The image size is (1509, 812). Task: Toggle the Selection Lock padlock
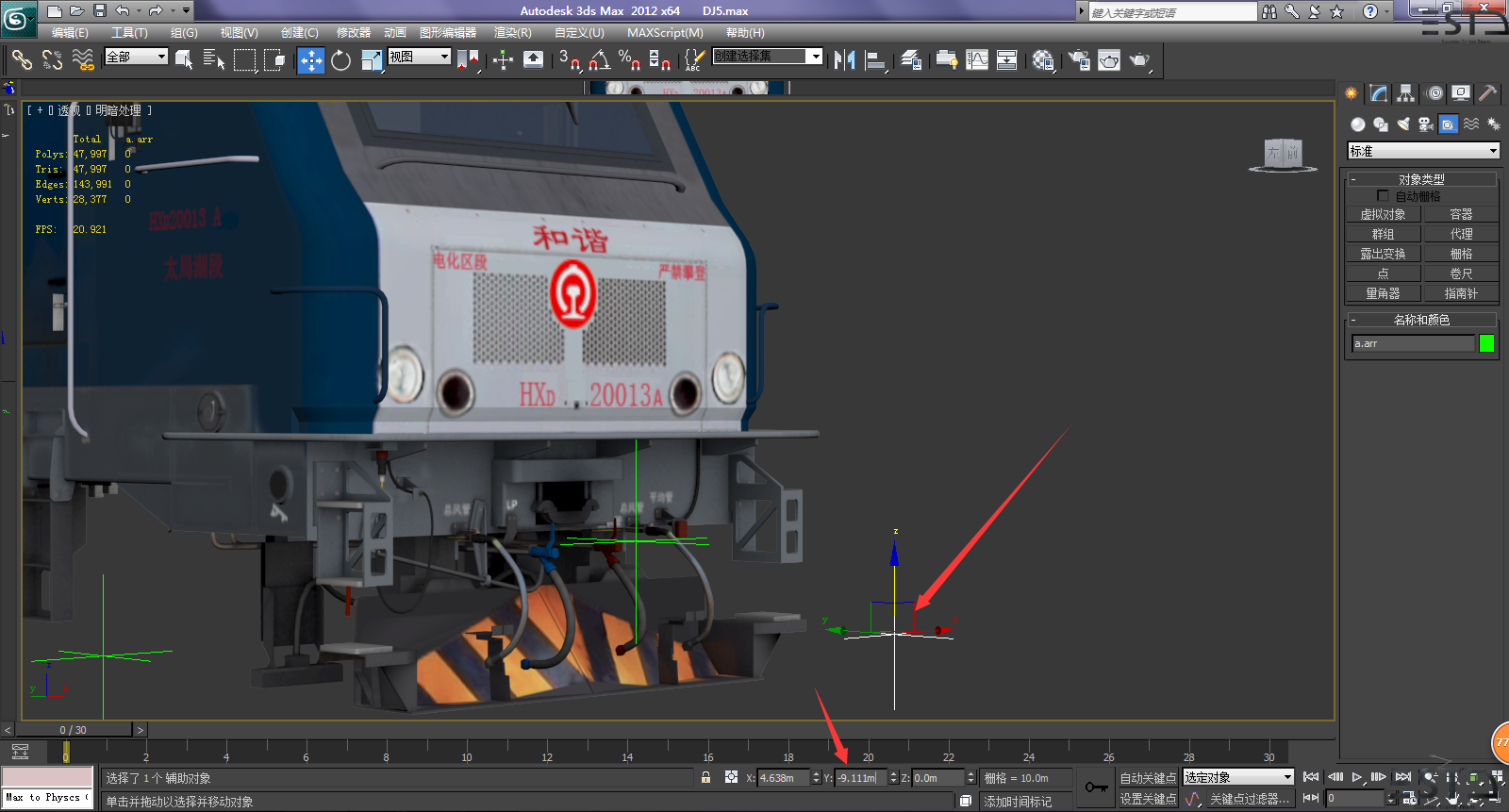click(705, 777)
